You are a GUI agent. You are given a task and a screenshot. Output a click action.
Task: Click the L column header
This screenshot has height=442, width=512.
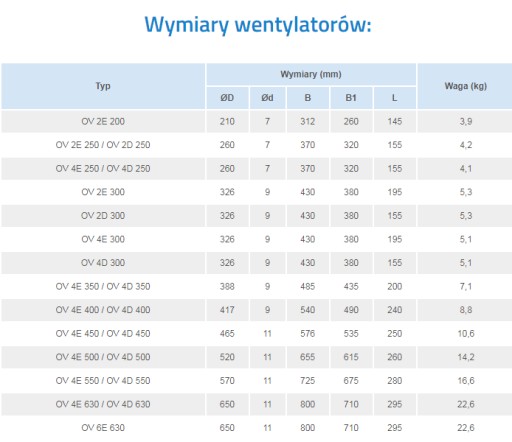click(x=395, y=98)
